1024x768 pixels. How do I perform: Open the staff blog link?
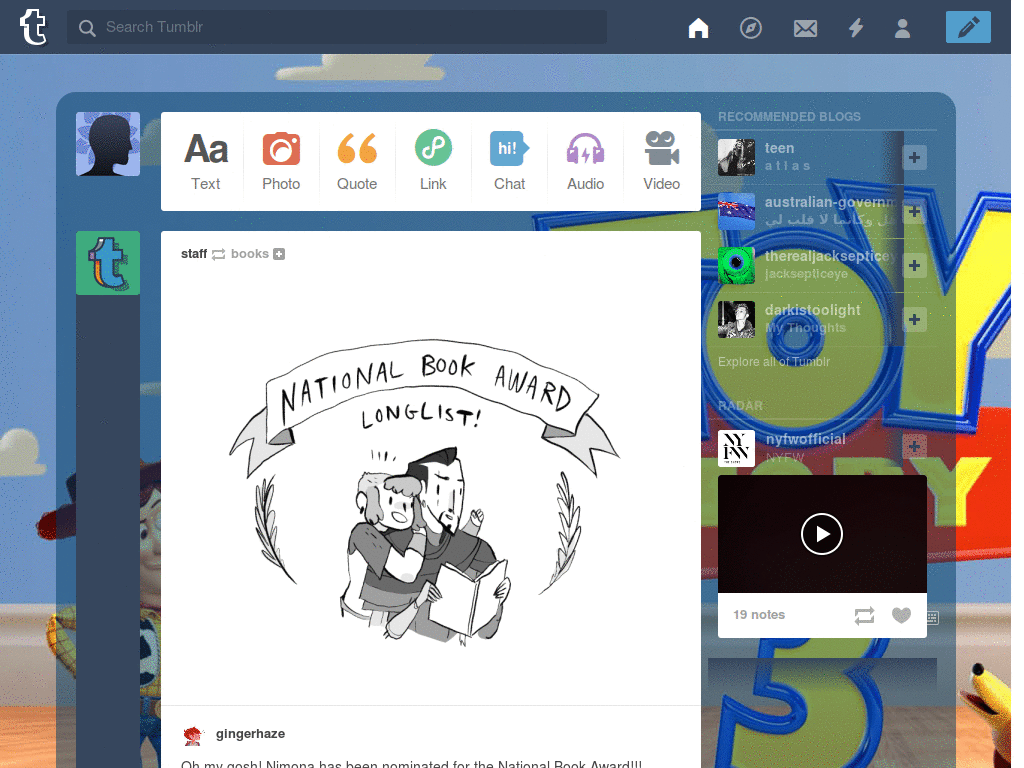pos(194,253)
